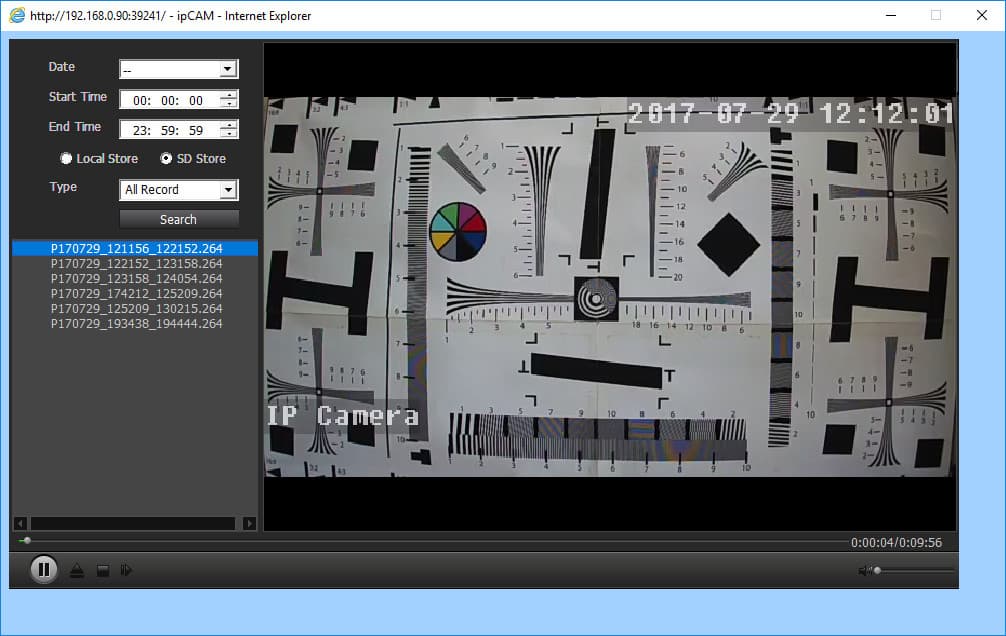Select recording P170729_123158_124054.264
Image resolution: width=1006 pixels, height=636 pixels.
click(136, 279)
